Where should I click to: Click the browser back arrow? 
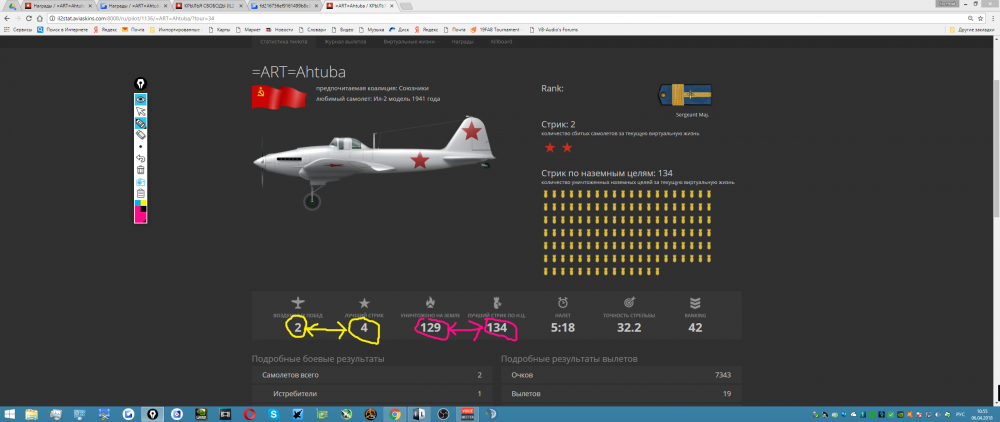click(7, 18)
